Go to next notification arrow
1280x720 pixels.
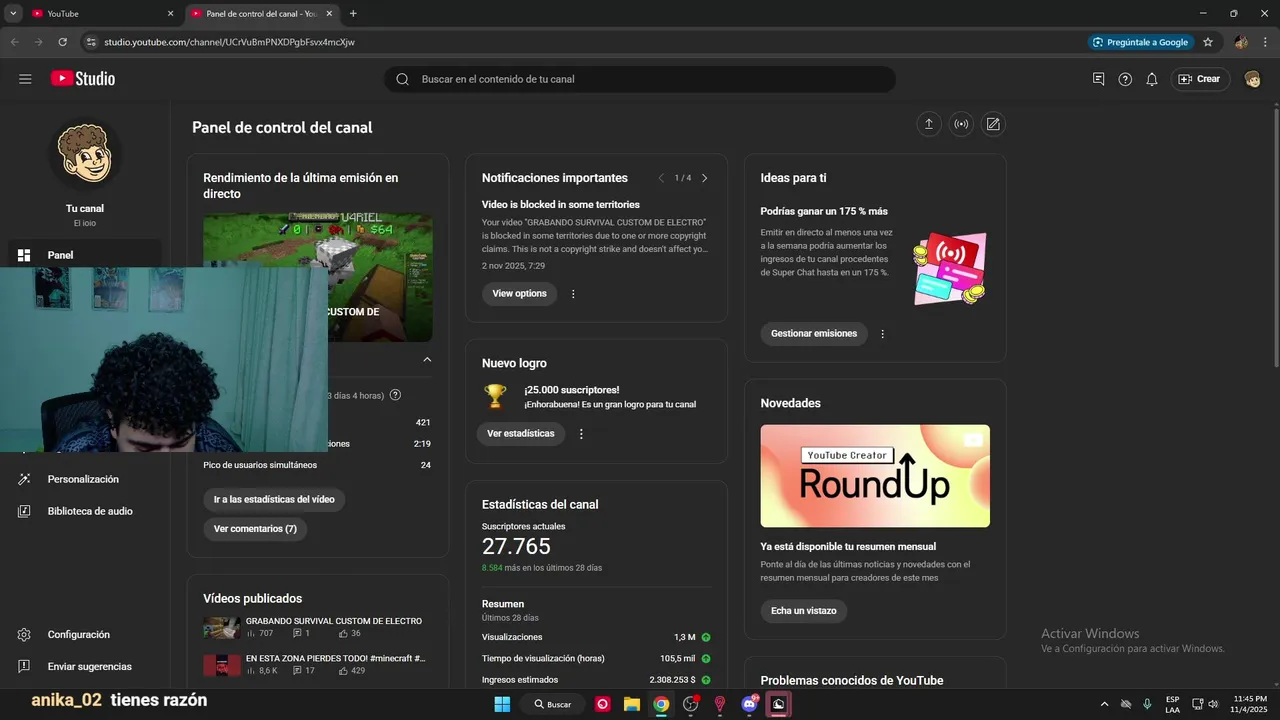tap(704, 178)
